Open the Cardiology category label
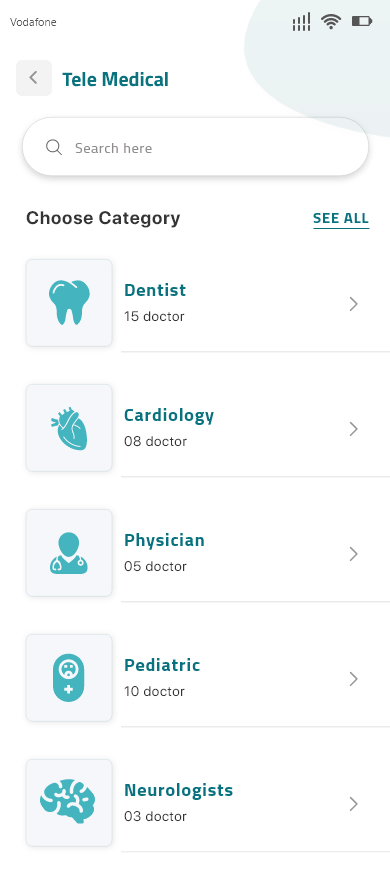The height and width of the screenshot is (875, 390). point(169,416)
